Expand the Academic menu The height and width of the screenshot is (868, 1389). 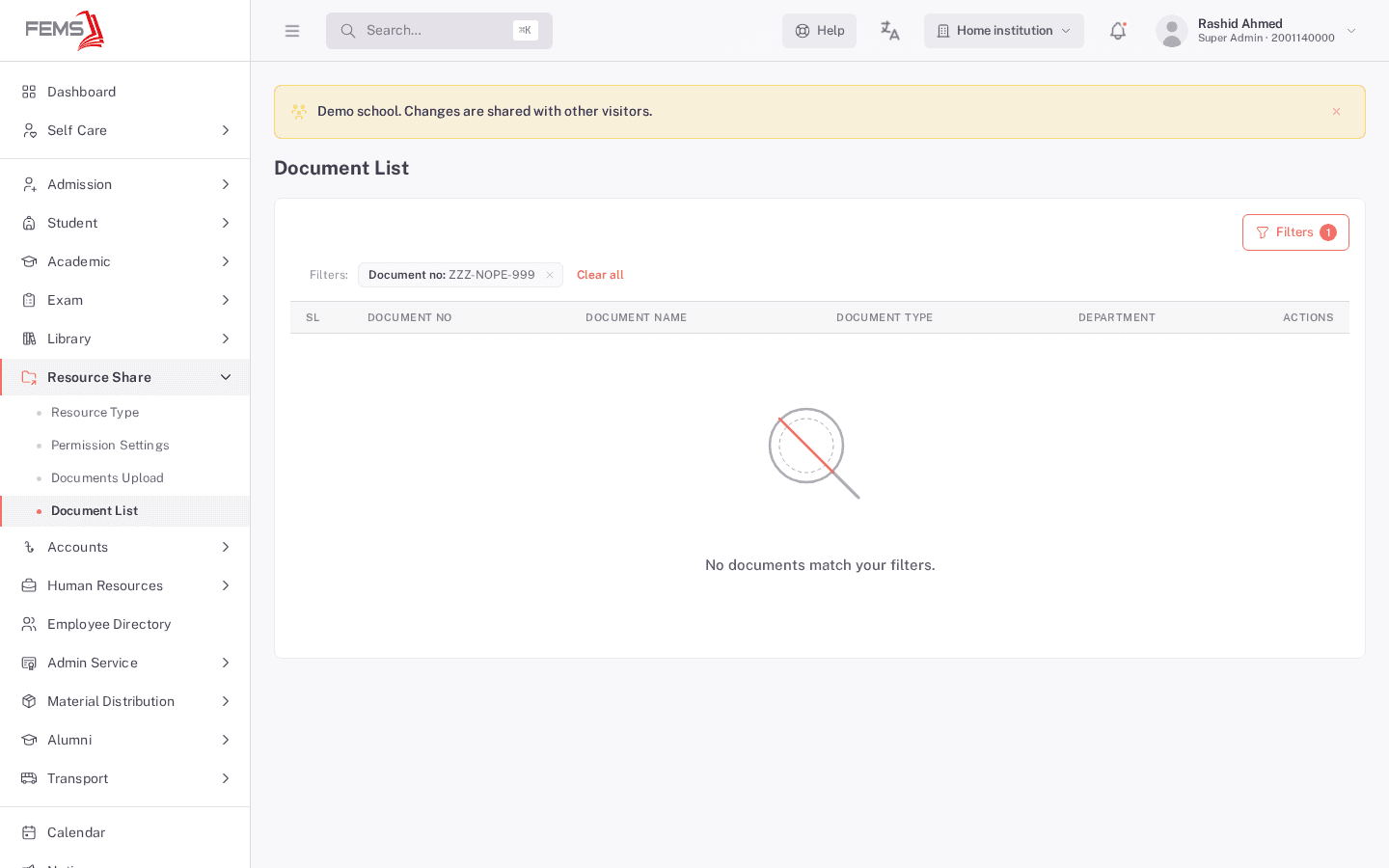tap(125, 261)
